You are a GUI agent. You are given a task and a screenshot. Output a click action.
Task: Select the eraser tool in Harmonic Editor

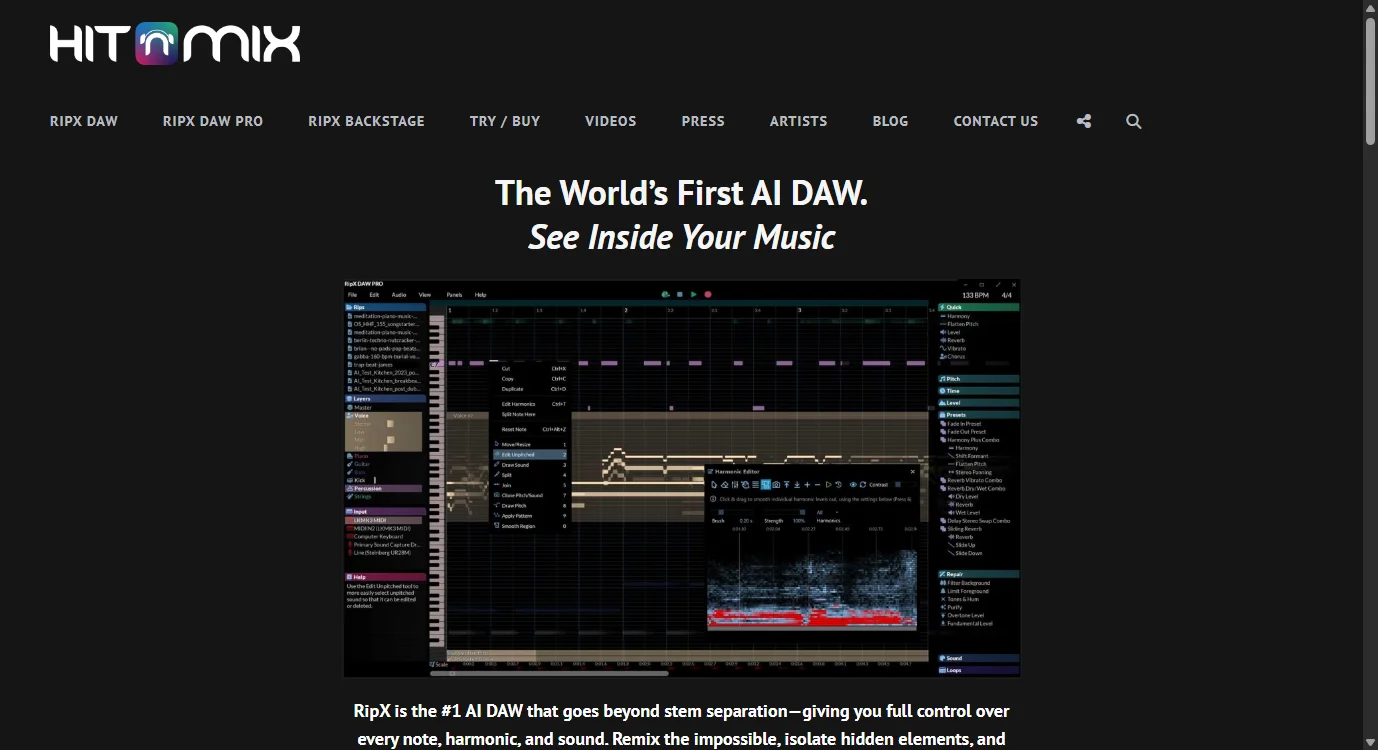(x=725, y=485)
